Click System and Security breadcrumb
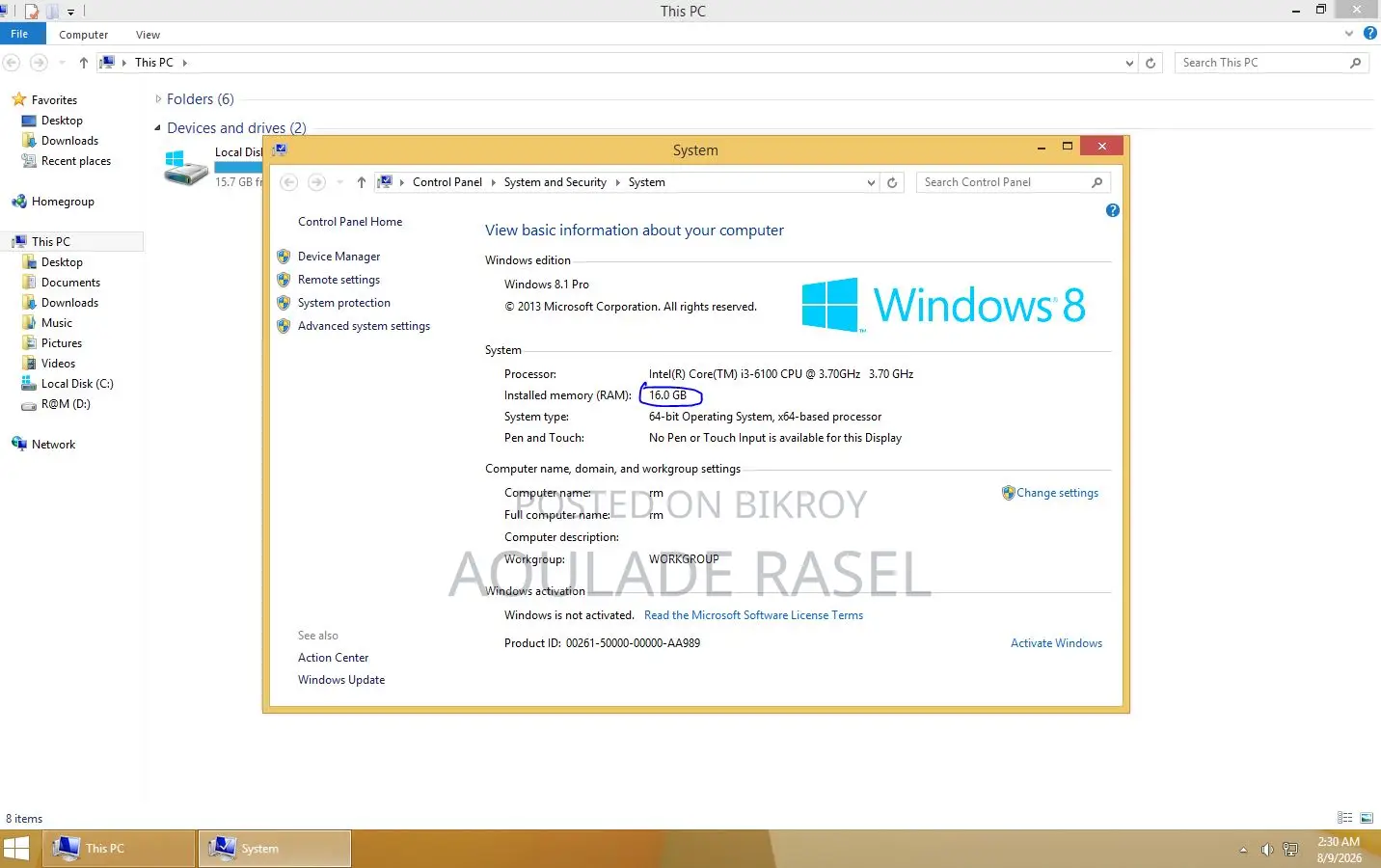 [555, 182]
